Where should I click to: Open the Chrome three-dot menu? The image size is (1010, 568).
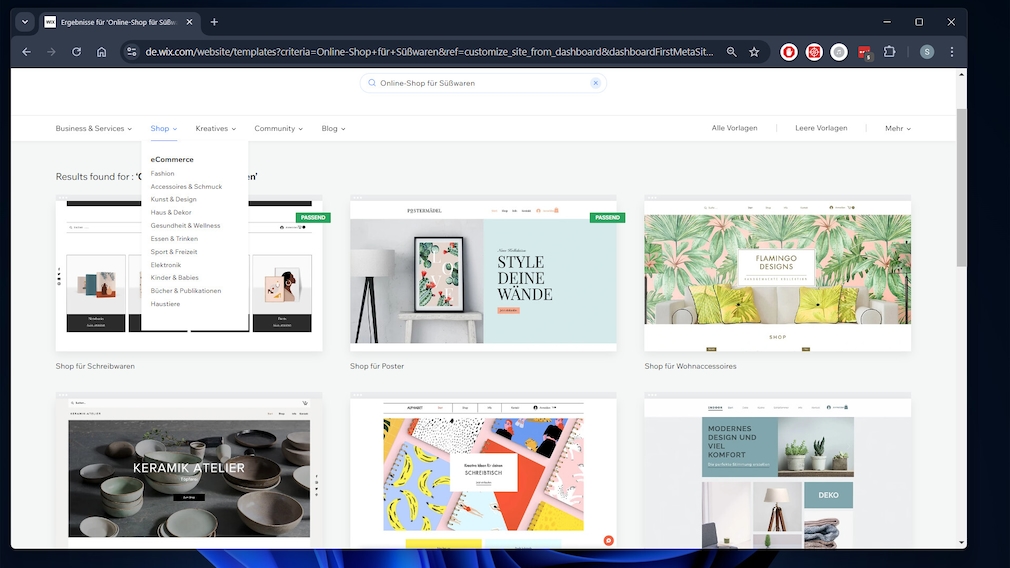tap(951, 52)
